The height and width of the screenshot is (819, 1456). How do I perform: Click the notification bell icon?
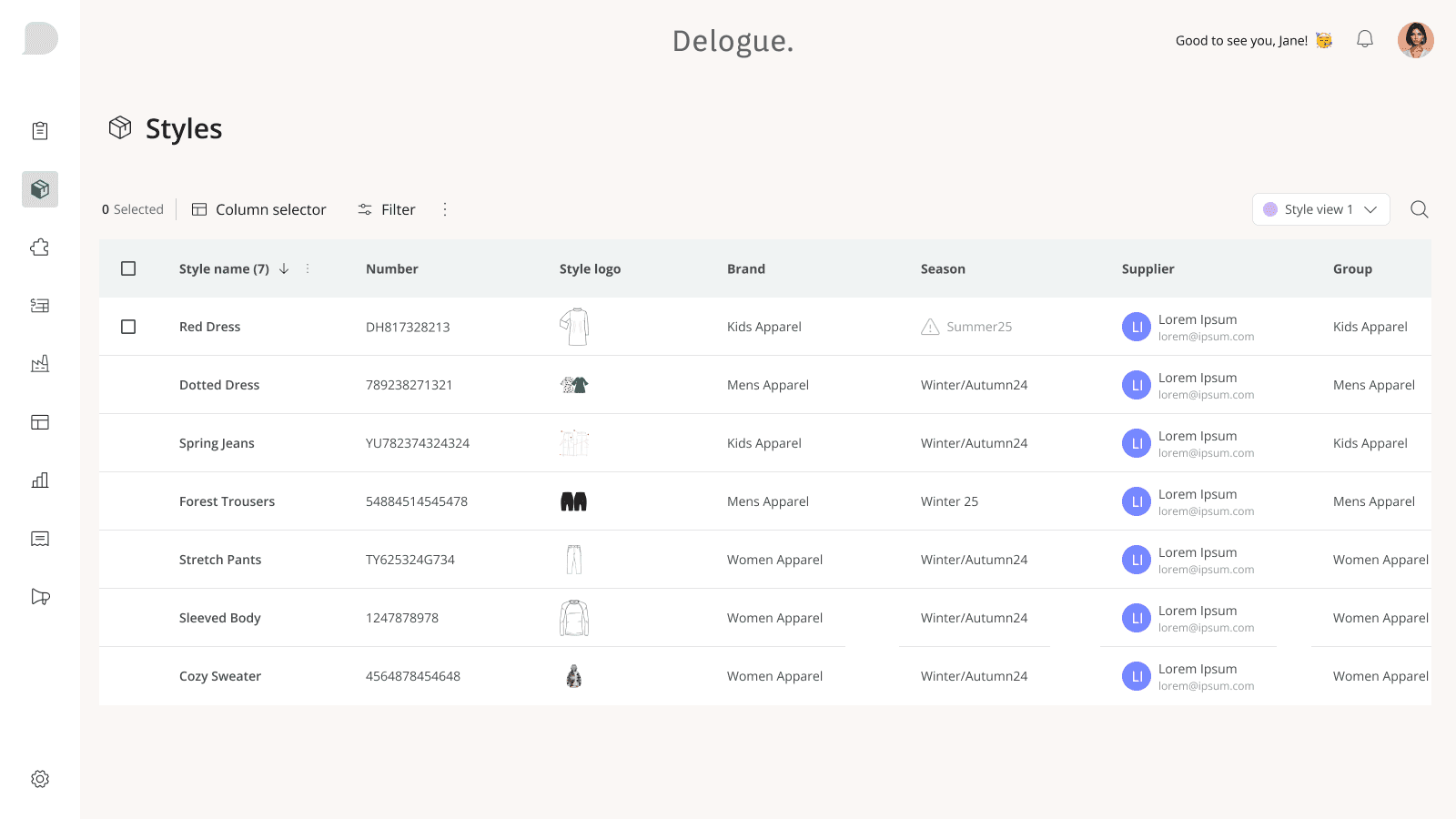(x=1365, y=39)
